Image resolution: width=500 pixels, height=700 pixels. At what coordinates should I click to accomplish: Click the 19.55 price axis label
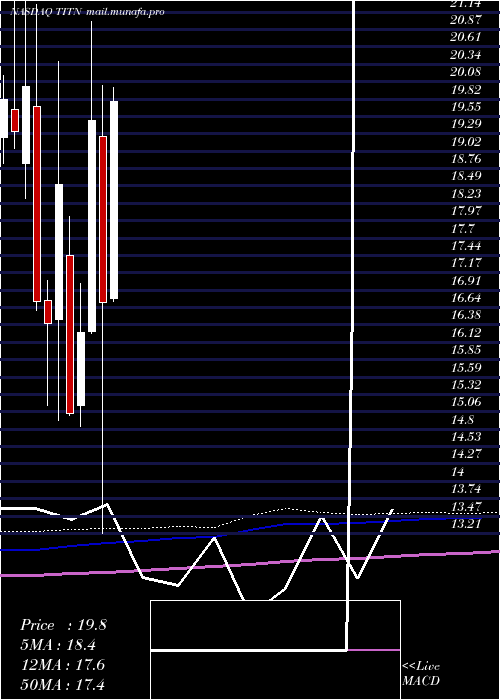[466, 106]
